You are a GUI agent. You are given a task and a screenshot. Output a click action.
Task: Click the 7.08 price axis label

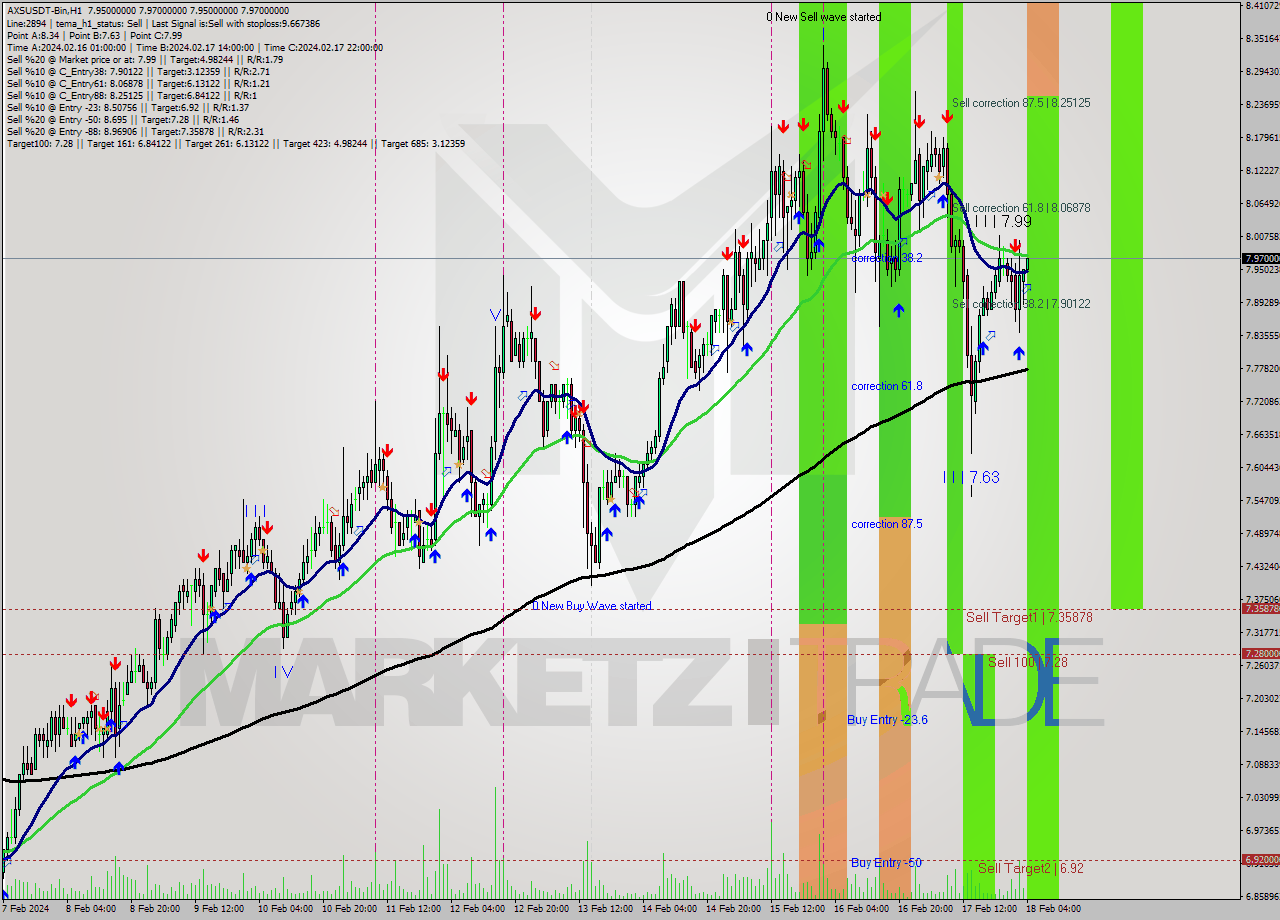click(x=1262, y=764)
